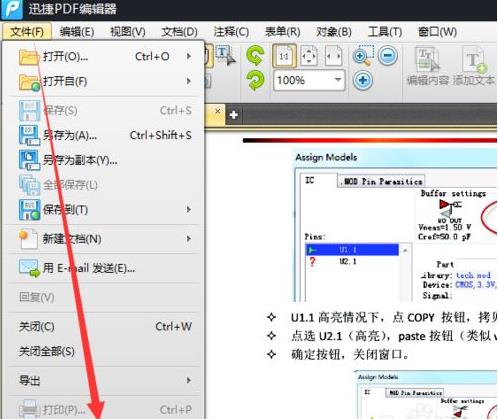Click the 添加文本 add text tool
Image resolution: width=498 pixels, height=419 pixels.
click(x=474, y=66)
